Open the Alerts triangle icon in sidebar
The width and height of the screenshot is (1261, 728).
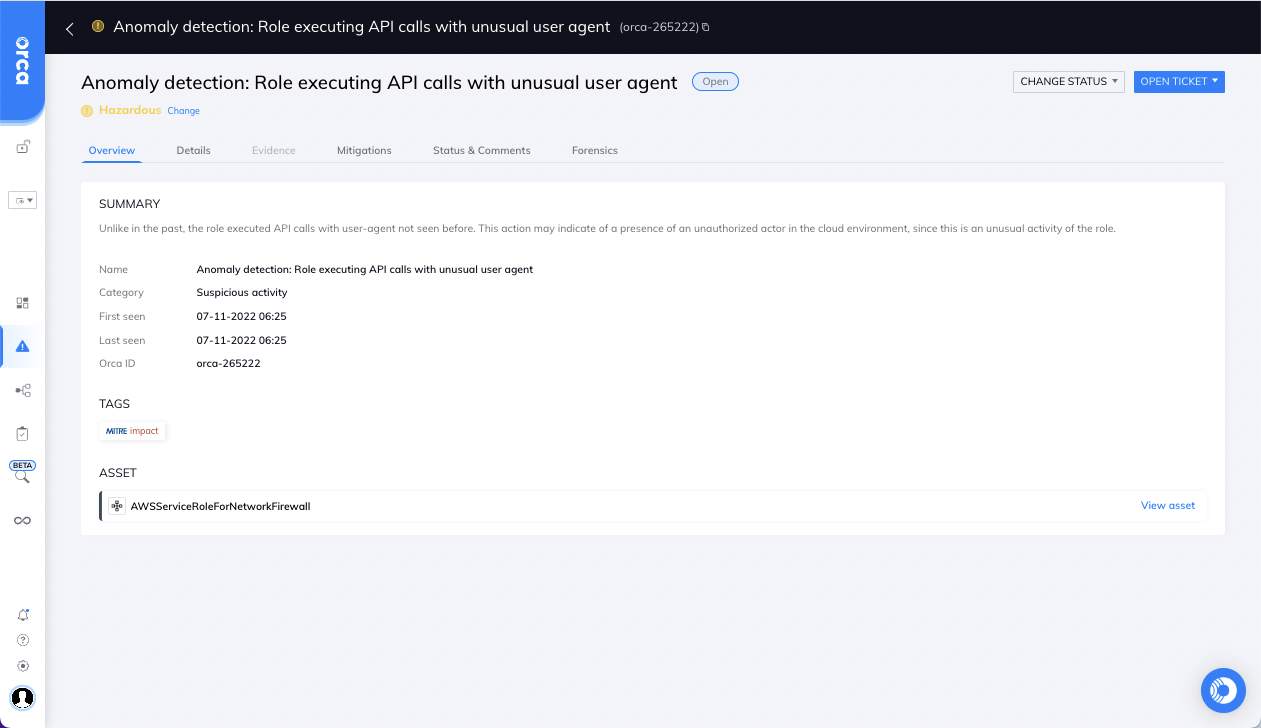(x=23, y=346)
